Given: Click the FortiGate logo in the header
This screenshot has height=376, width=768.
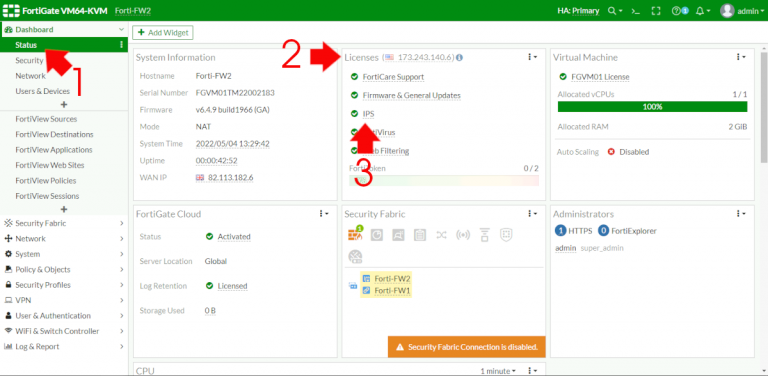Looking at the screenshot, I should point(11,10).
